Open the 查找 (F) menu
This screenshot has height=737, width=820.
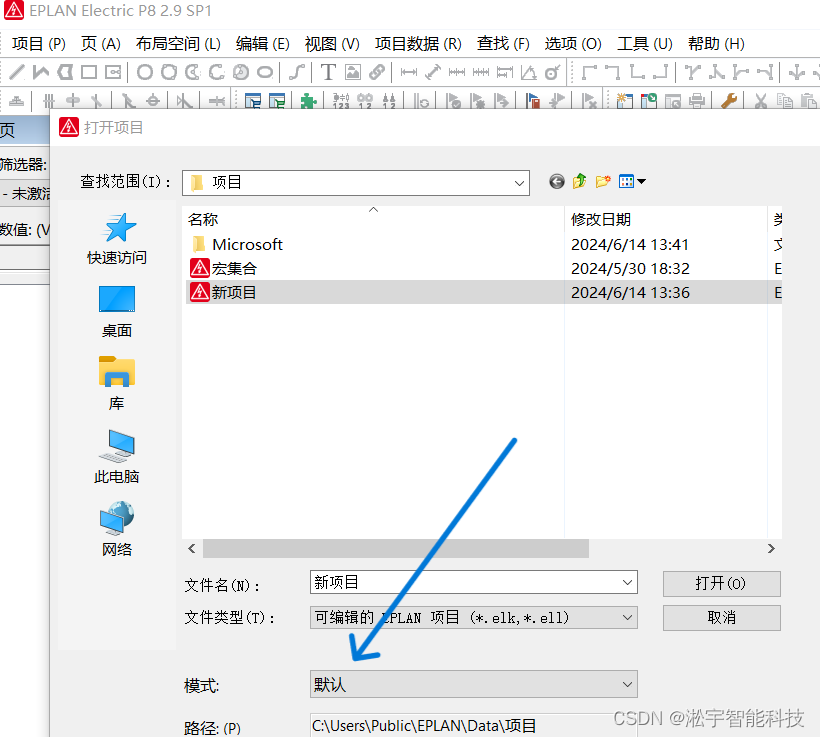pos(503,43)
